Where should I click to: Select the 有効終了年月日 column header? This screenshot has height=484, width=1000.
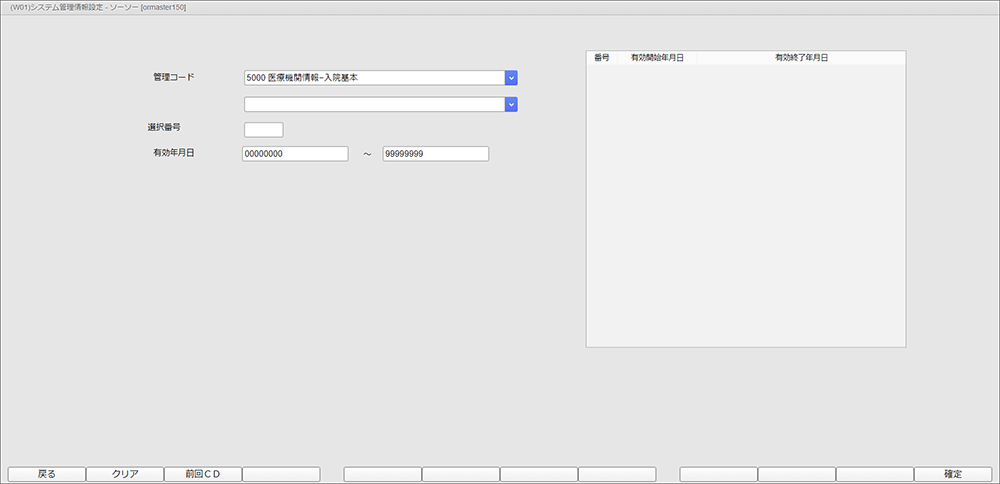801,58
